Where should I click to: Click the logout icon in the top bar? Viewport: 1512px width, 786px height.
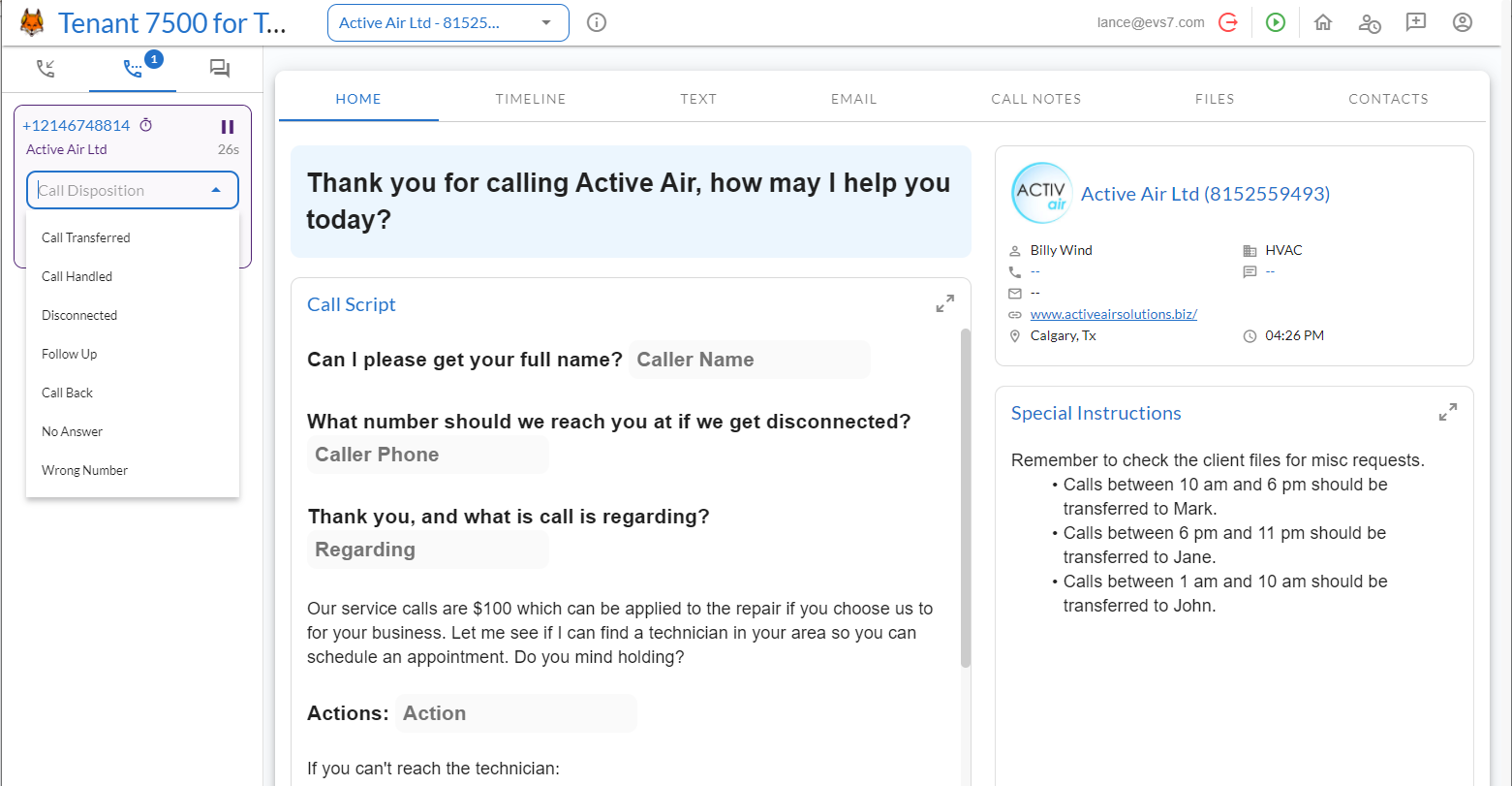pos(1228,21)
